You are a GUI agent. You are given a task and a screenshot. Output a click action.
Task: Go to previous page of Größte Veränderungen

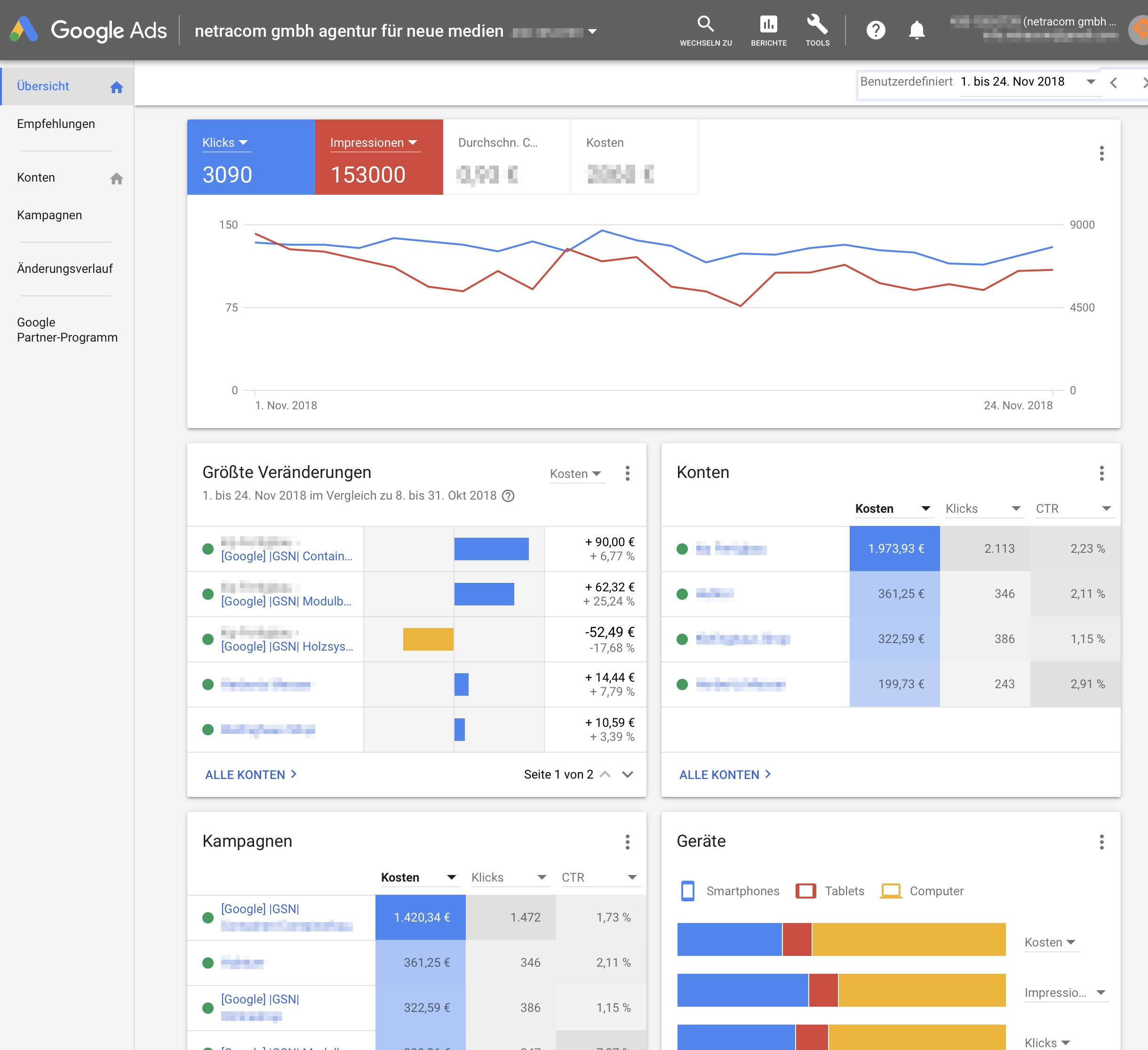(606, 774)
